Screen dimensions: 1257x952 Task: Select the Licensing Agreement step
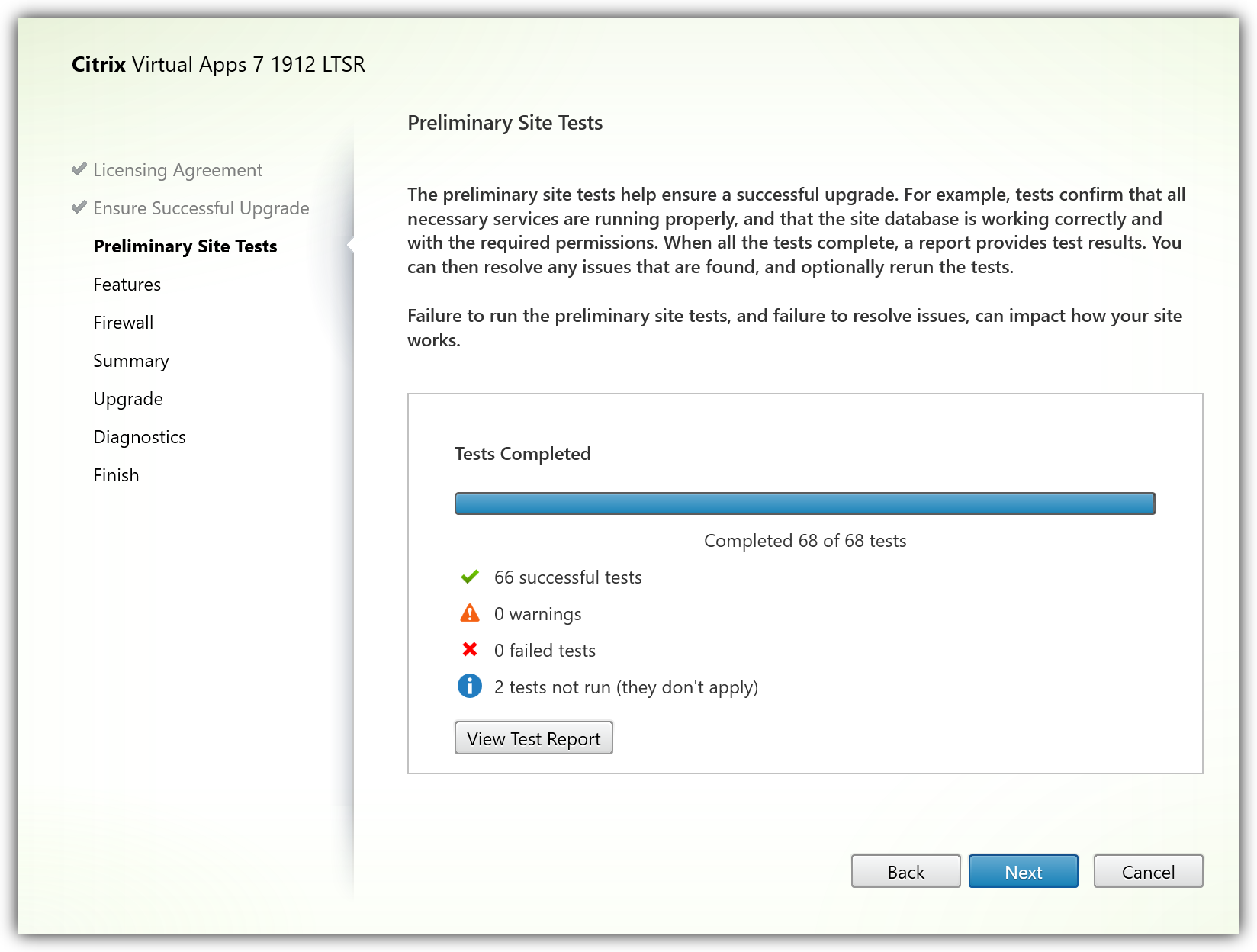point(178,170)
